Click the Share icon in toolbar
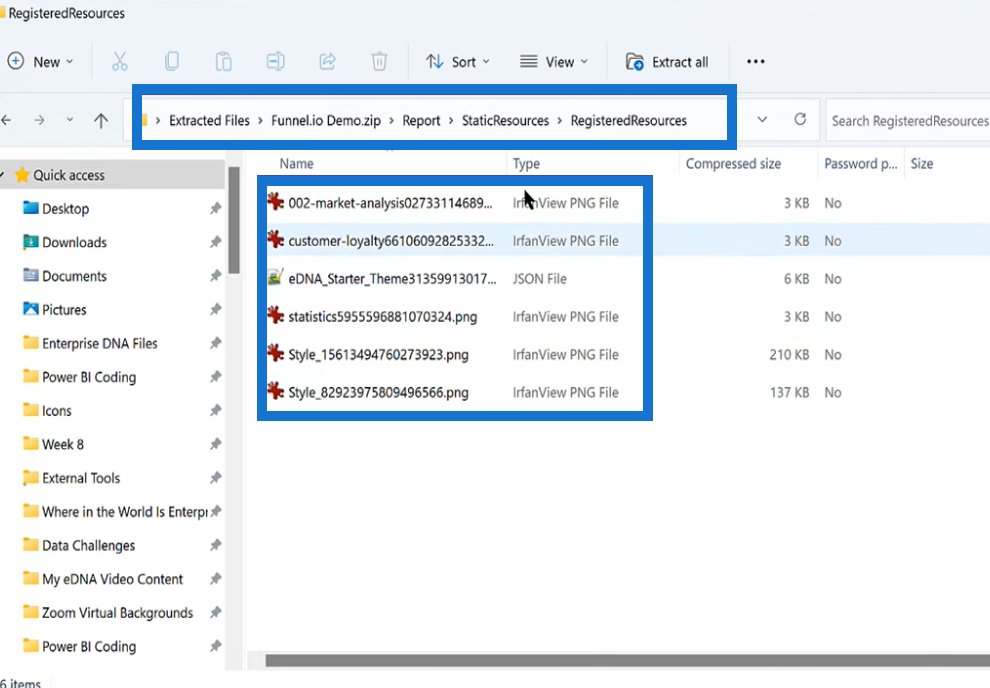 [x=328, y=61]
